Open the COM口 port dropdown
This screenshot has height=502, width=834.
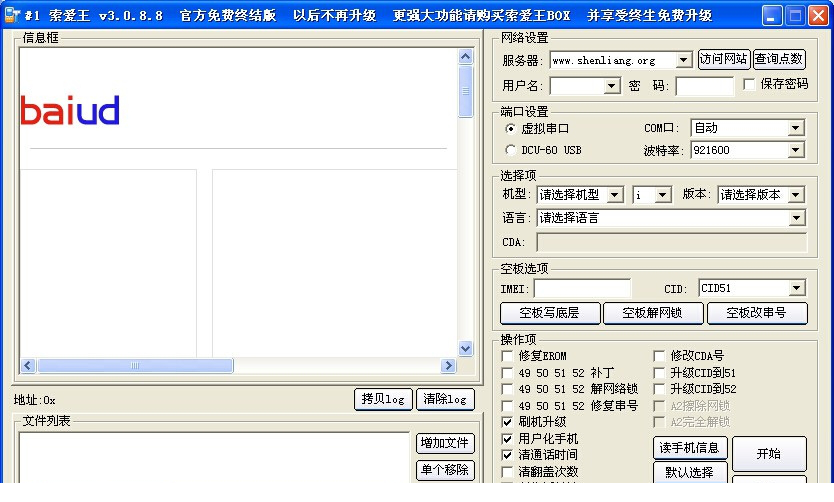796,128
